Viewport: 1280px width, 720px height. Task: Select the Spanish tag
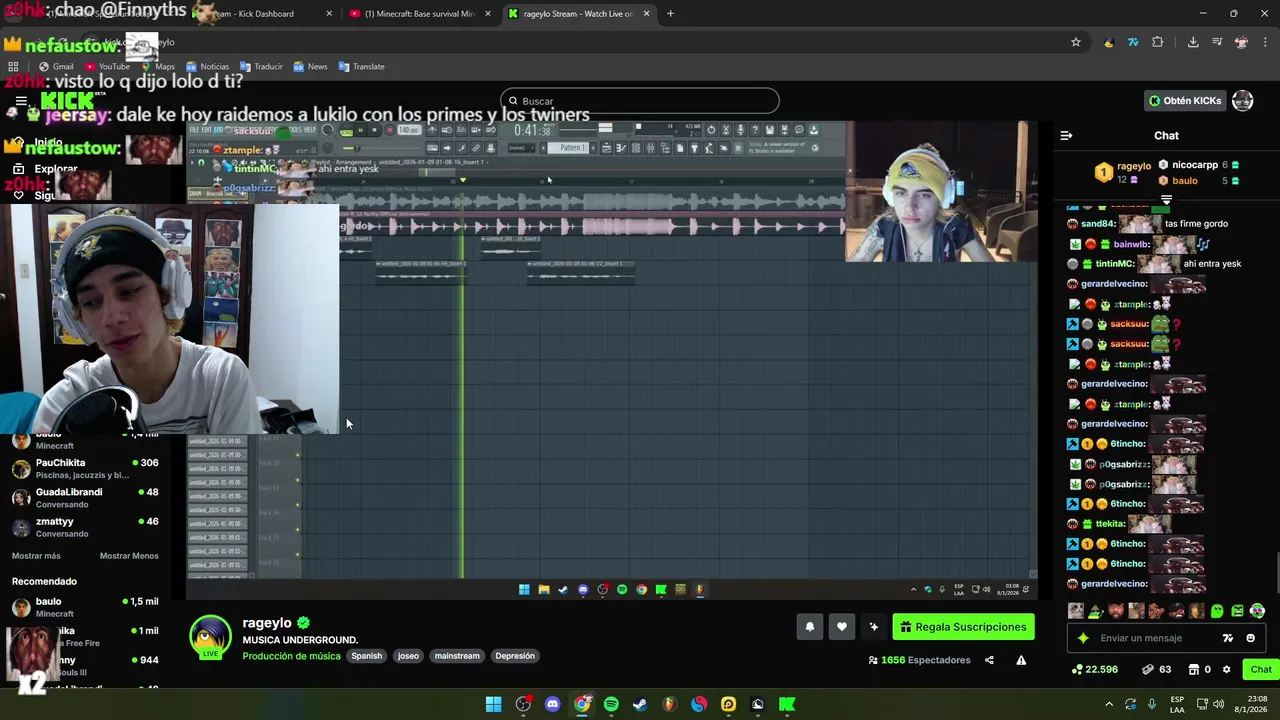click(x=366, y=656)
